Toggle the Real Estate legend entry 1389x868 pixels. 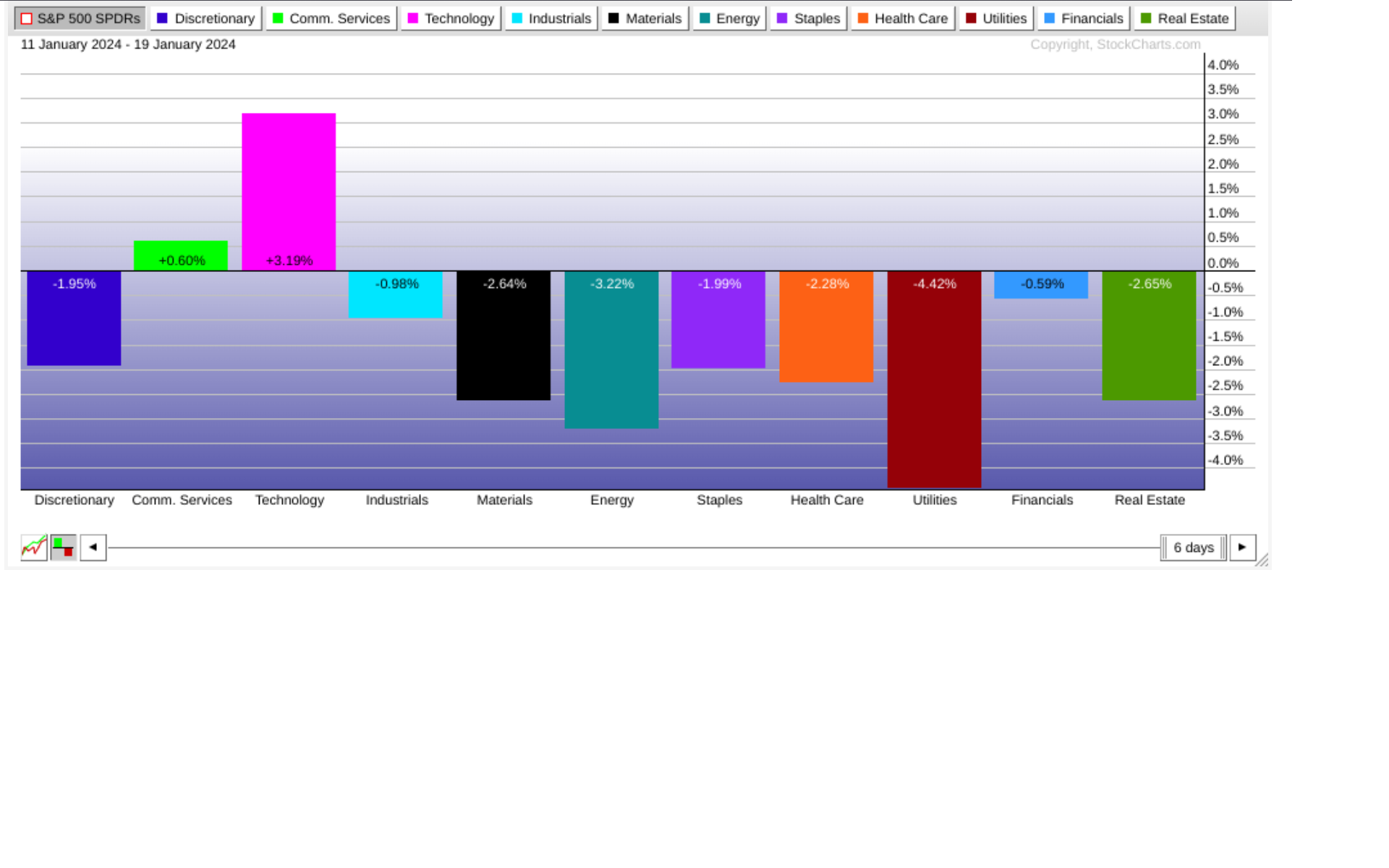(1184, 18)
